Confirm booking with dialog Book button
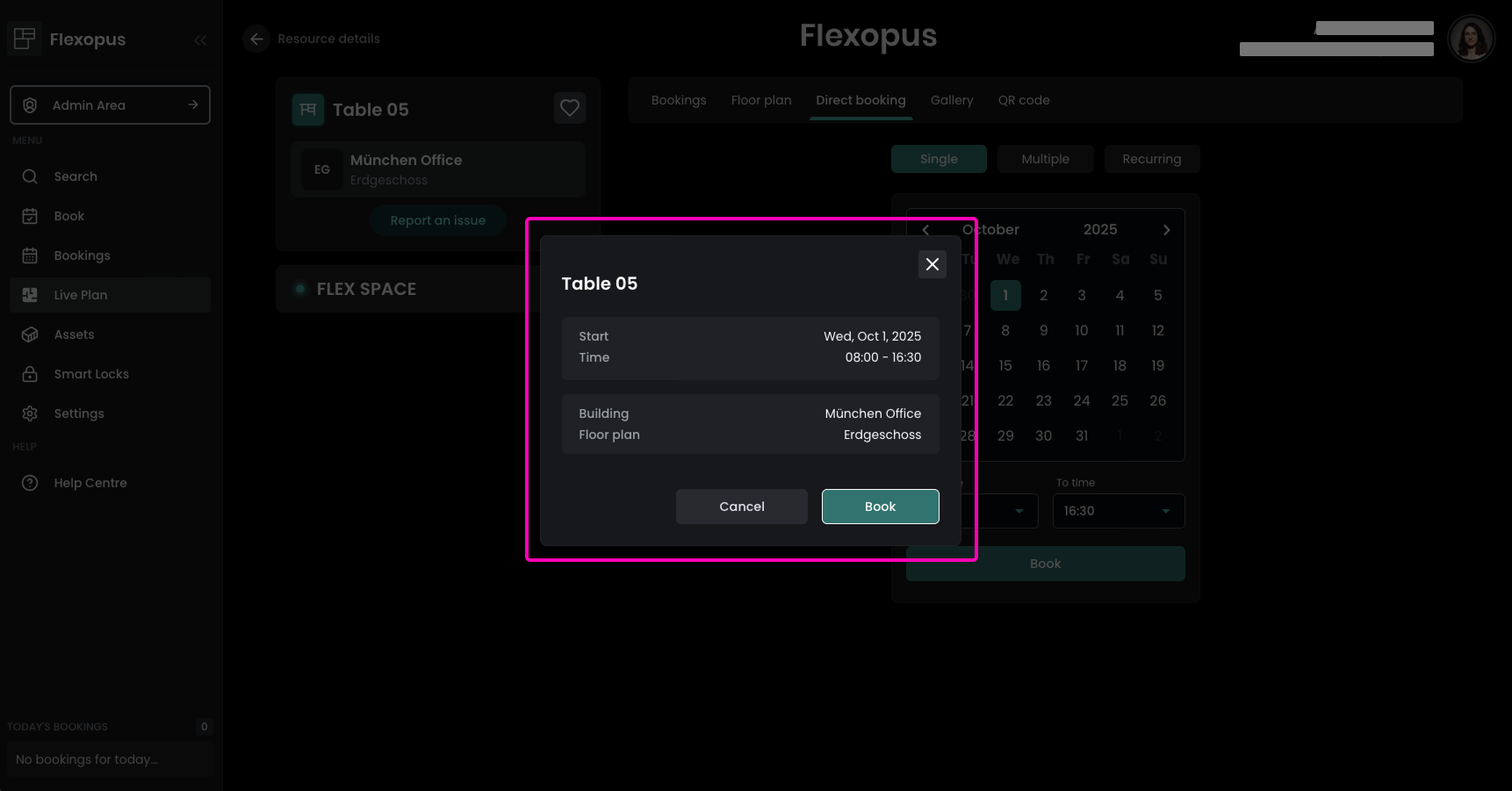 click(880, 507)
